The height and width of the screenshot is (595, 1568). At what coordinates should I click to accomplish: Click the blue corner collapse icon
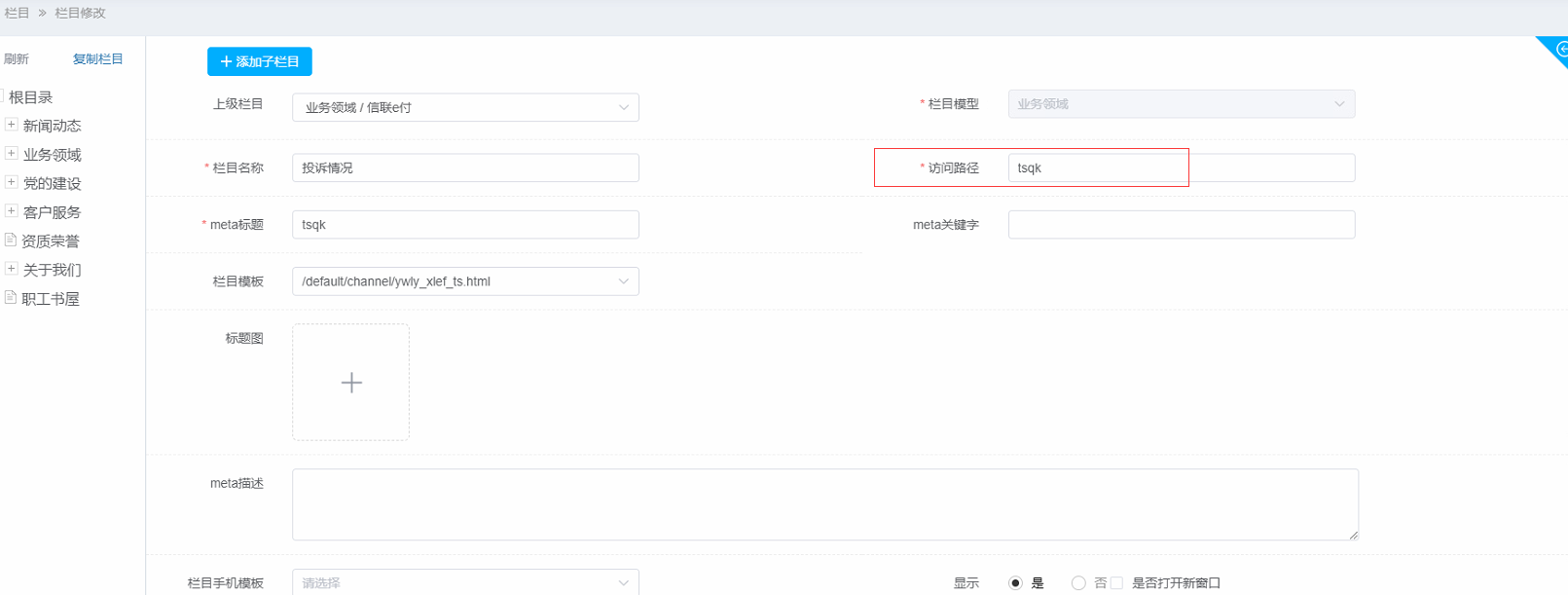pos(1557,49)
